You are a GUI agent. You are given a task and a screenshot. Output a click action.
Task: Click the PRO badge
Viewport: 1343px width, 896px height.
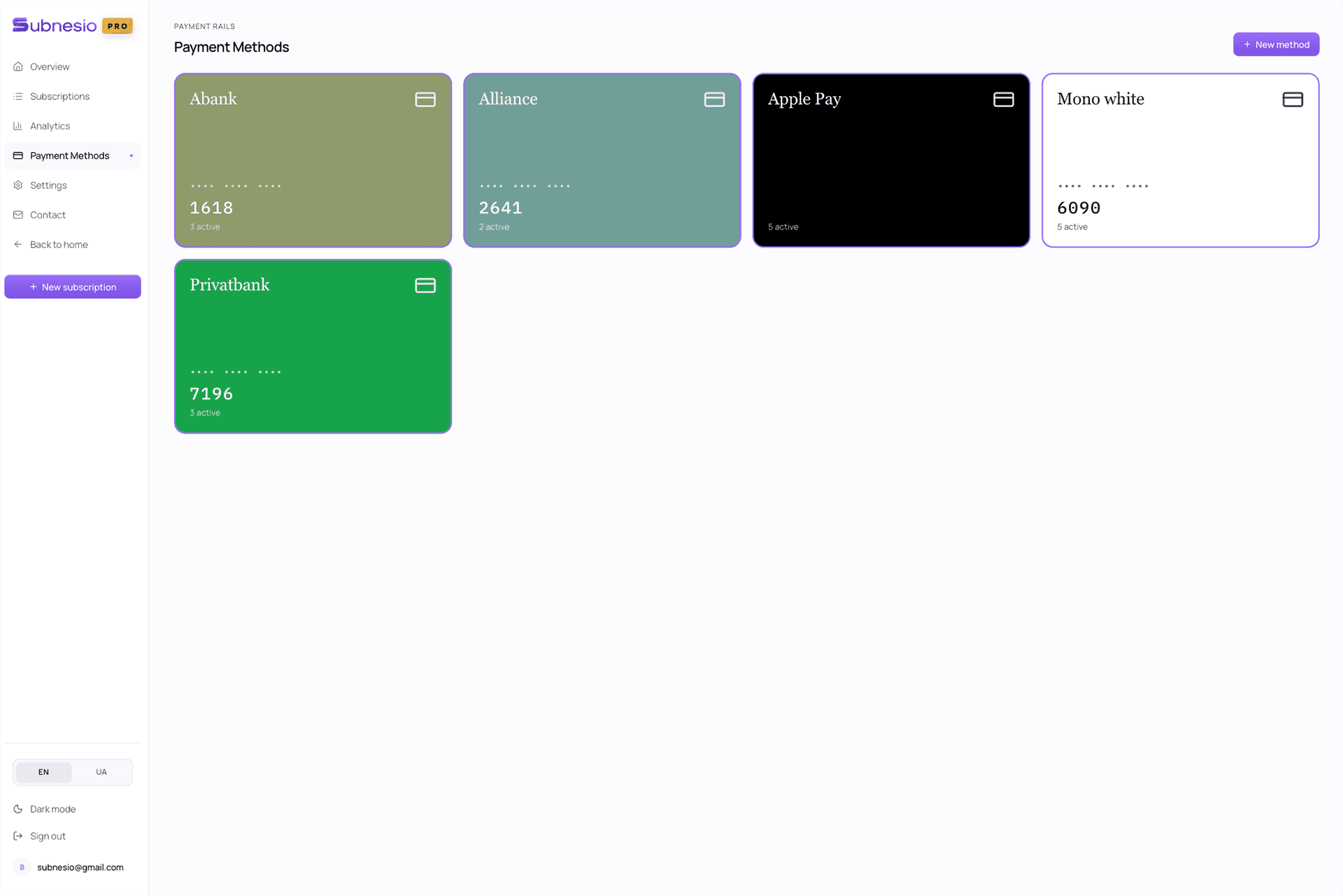click(x=118, y=26)
